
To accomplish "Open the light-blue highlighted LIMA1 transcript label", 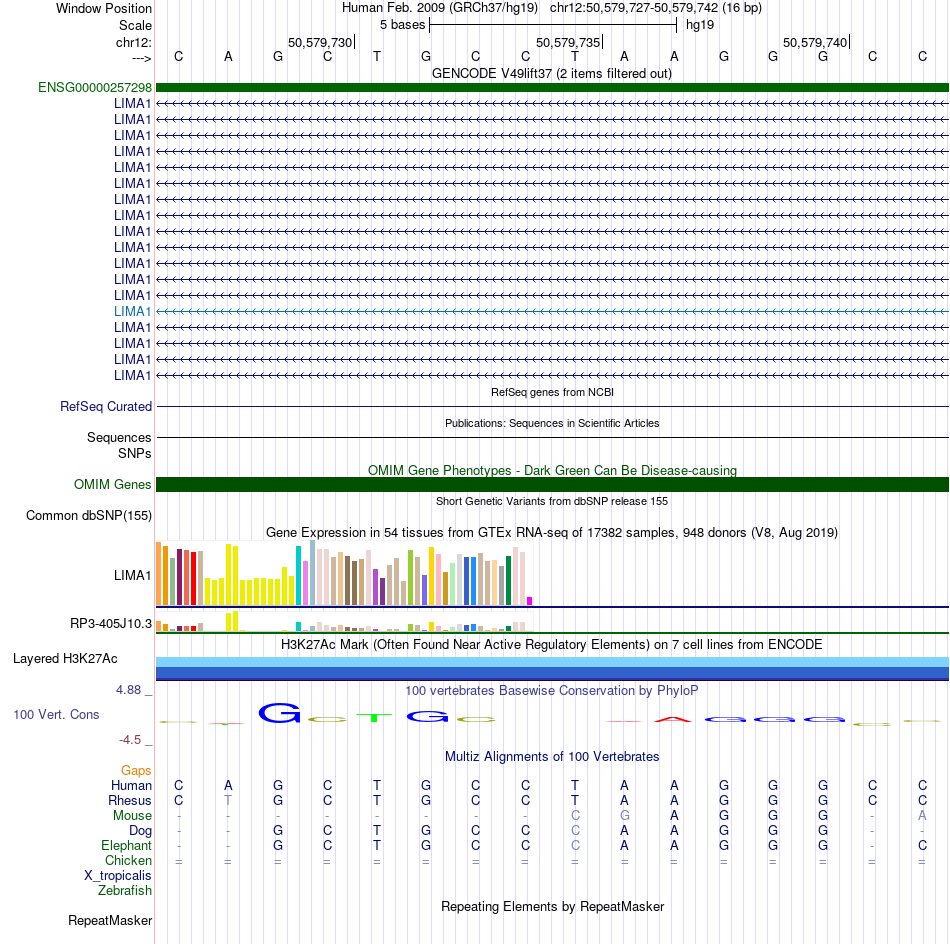I will [132, 311].
